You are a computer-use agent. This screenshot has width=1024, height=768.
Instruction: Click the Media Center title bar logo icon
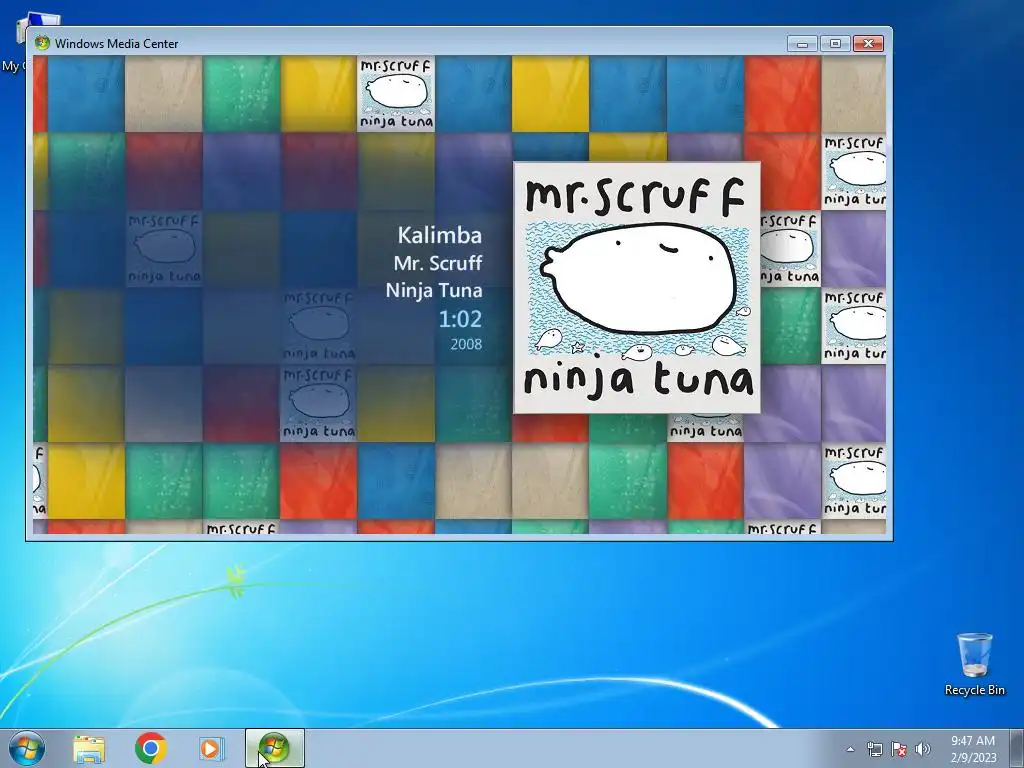point(42,43)
